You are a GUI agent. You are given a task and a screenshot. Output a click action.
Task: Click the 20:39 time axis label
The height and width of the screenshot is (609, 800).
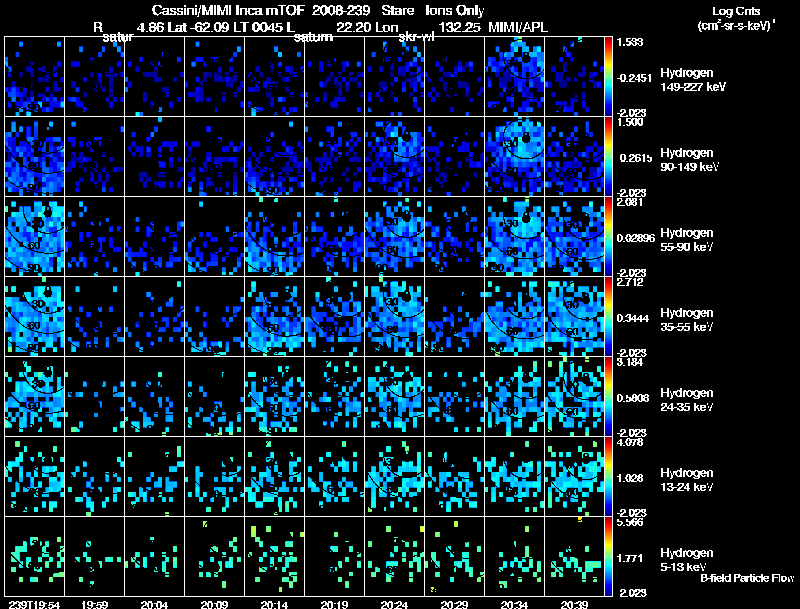click(574, 604)
